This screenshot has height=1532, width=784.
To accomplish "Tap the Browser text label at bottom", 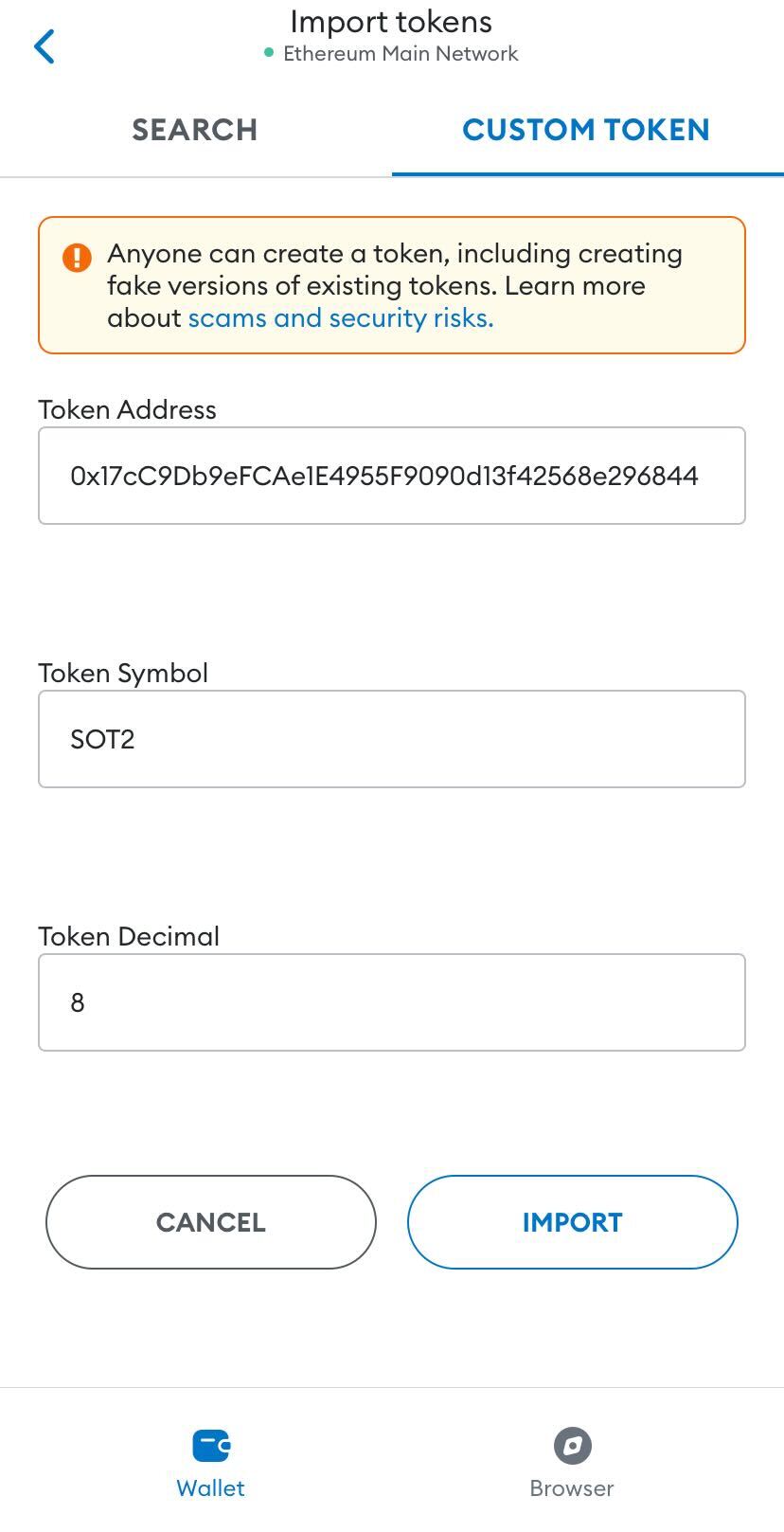I will pos(572,1488).
